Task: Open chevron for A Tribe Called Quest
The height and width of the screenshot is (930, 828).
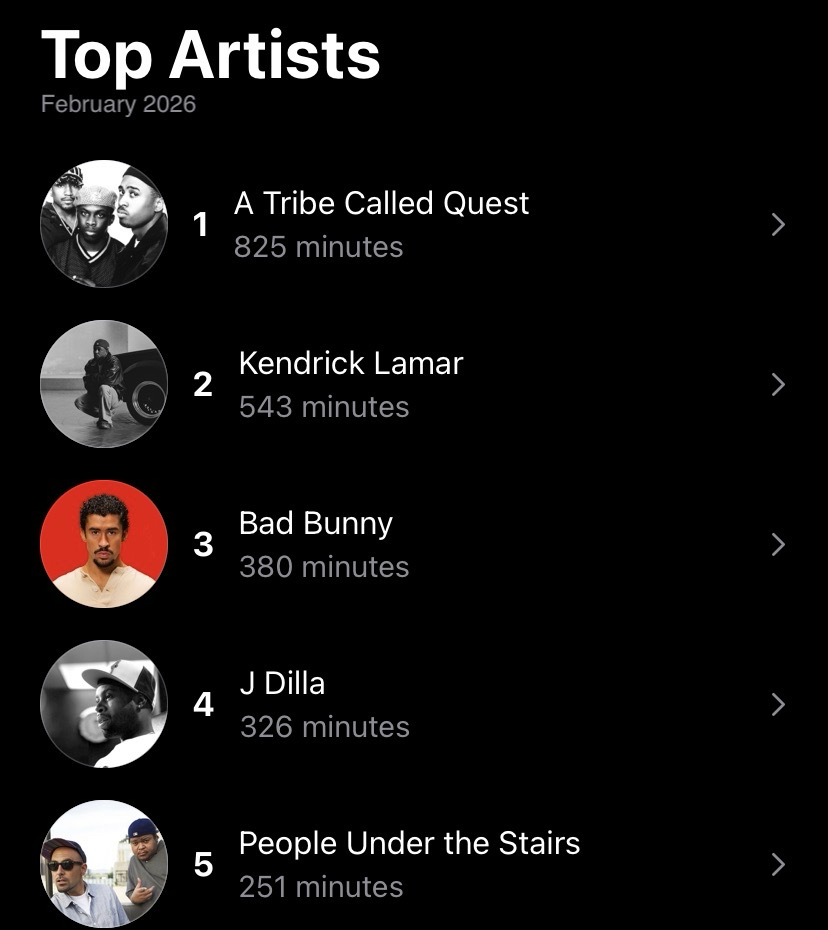Action: (x=778, y=225)
